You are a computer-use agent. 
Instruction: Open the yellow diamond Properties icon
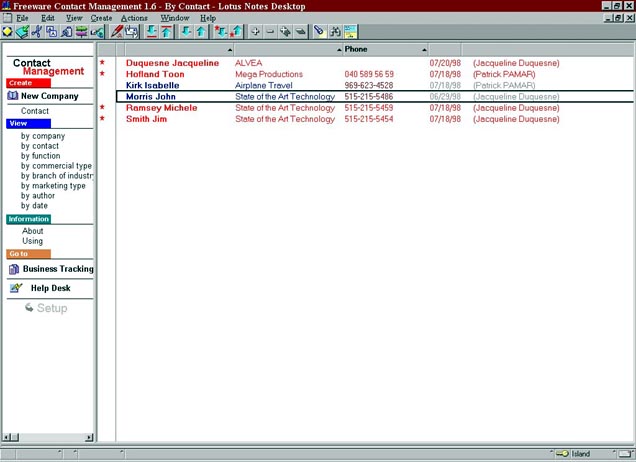[8, 32]
